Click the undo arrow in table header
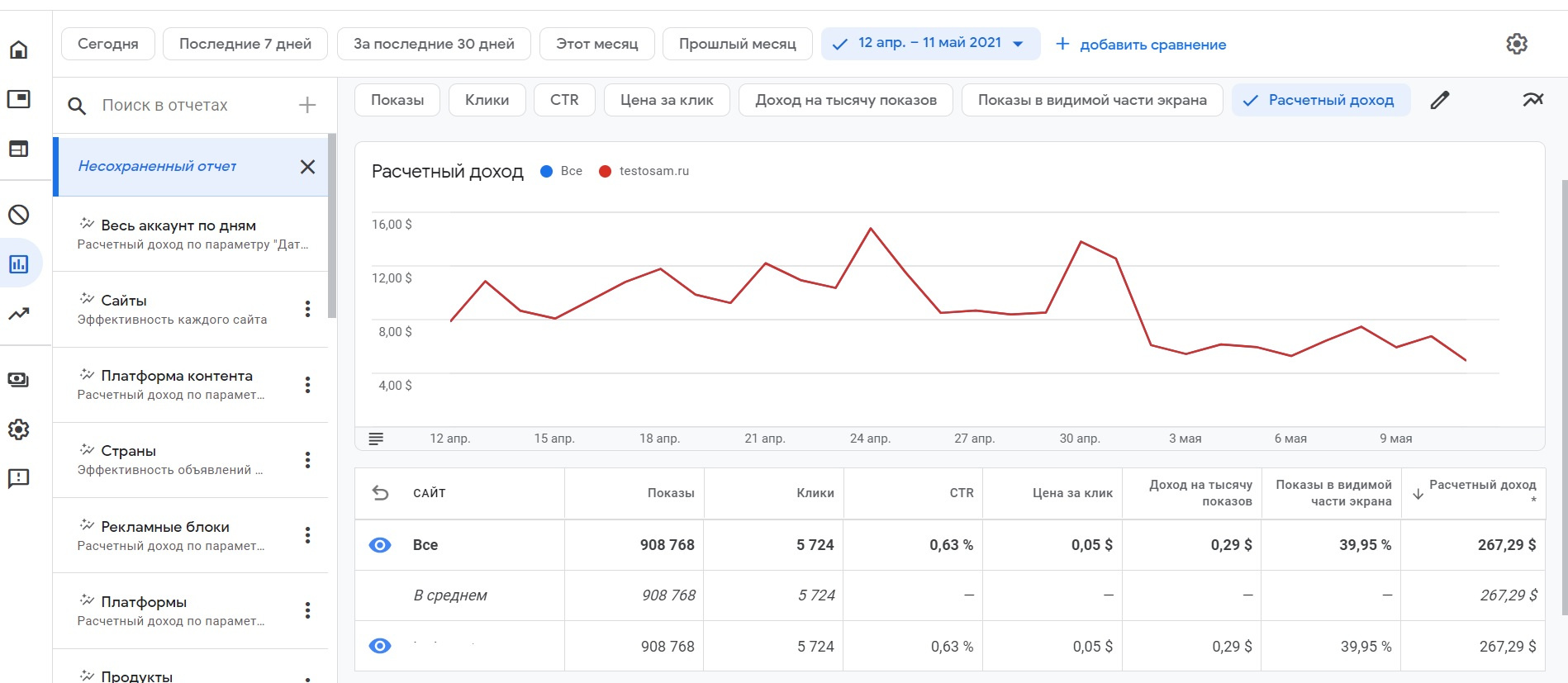Image resolution: width=1568 pixels, height=683 pixels. tap(380, 493)
